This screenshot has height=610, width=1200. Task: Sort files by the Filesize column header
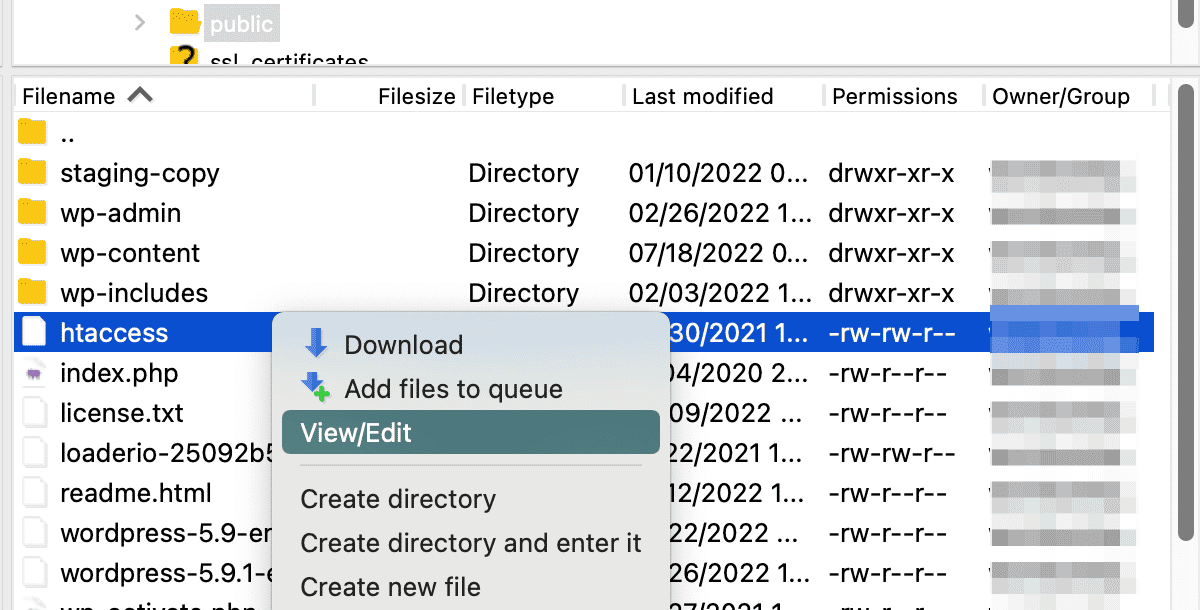point(416,95)
